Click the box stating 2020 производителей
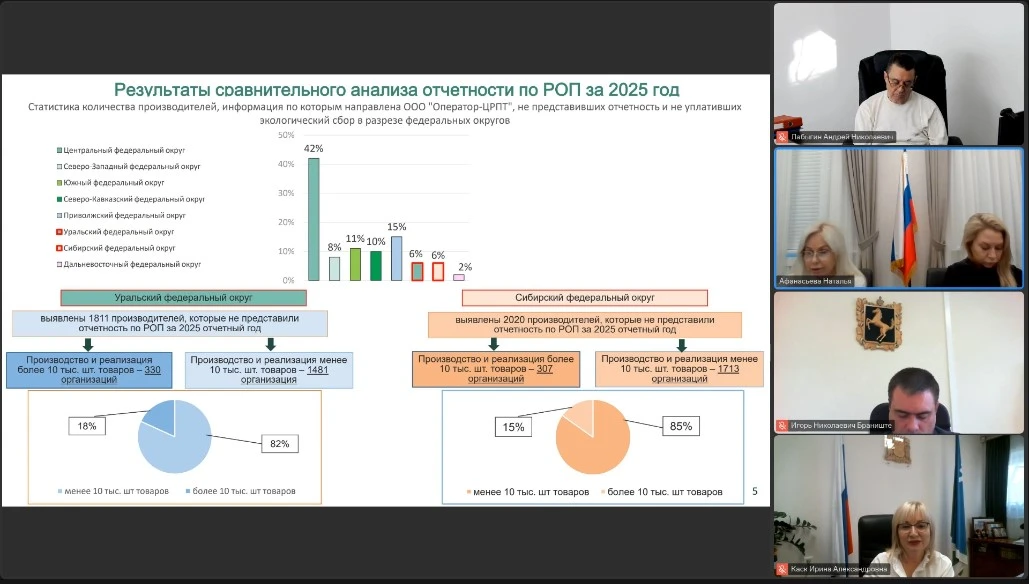1029x584 pixels. [x=585, y=325]
